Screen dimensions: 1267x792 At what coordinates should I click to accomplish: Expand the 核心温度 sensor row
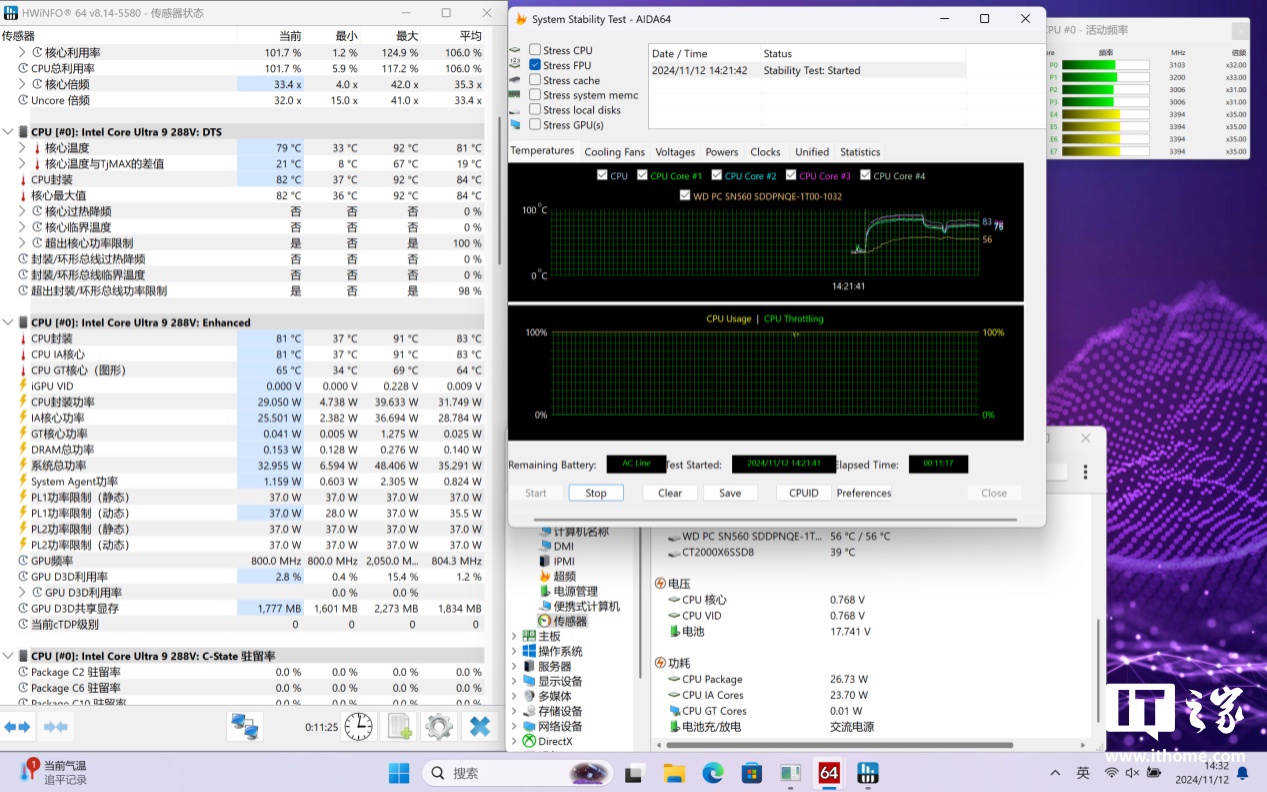pos(23,148)
